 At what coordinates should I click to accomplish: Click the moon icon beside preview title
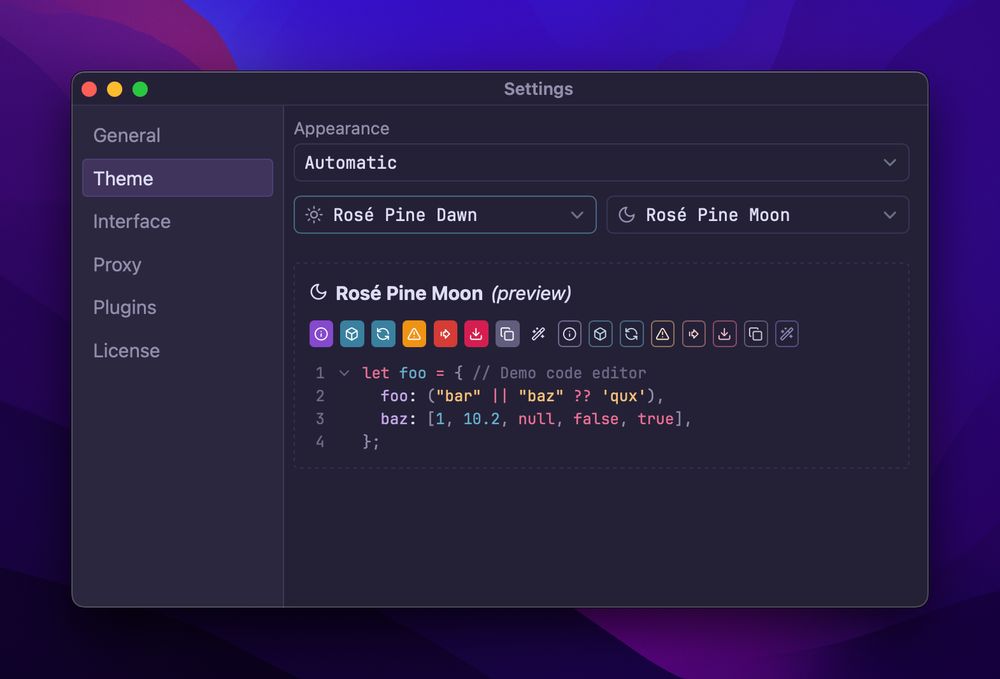pyautogui.click(x=318, y=293)
